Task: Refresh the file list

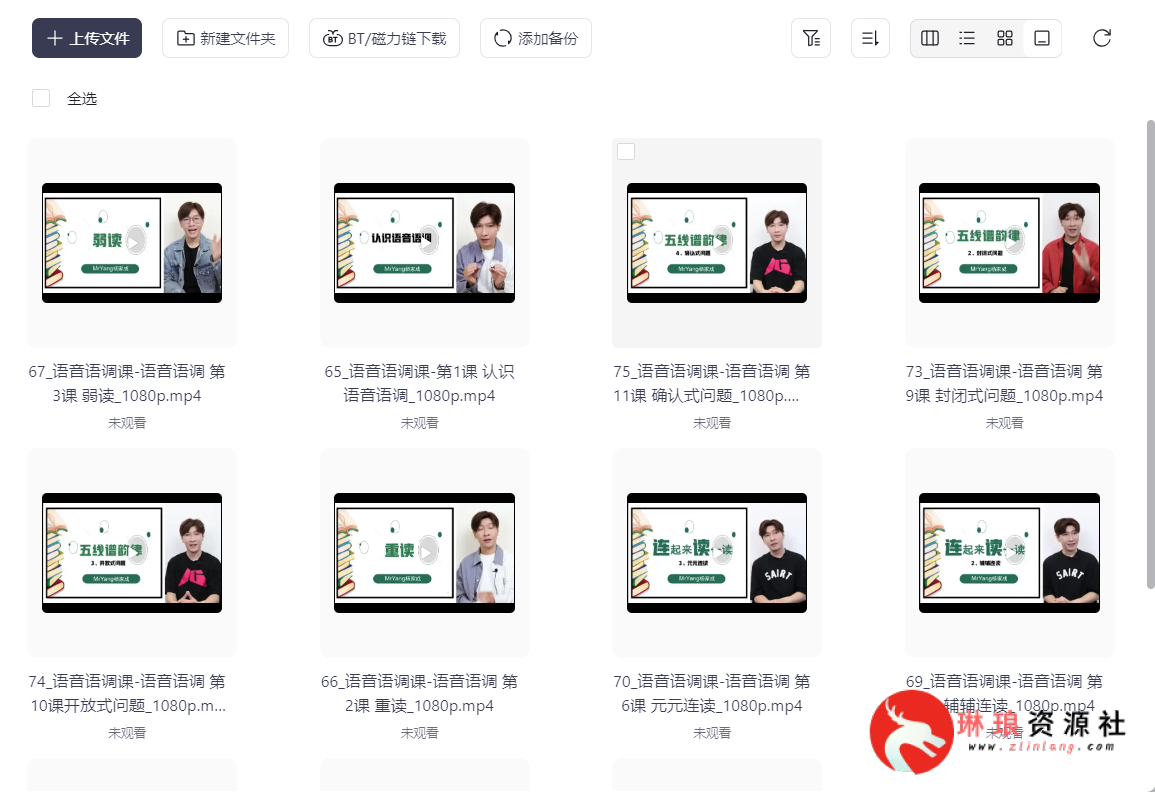Action: click(1102, 38)
